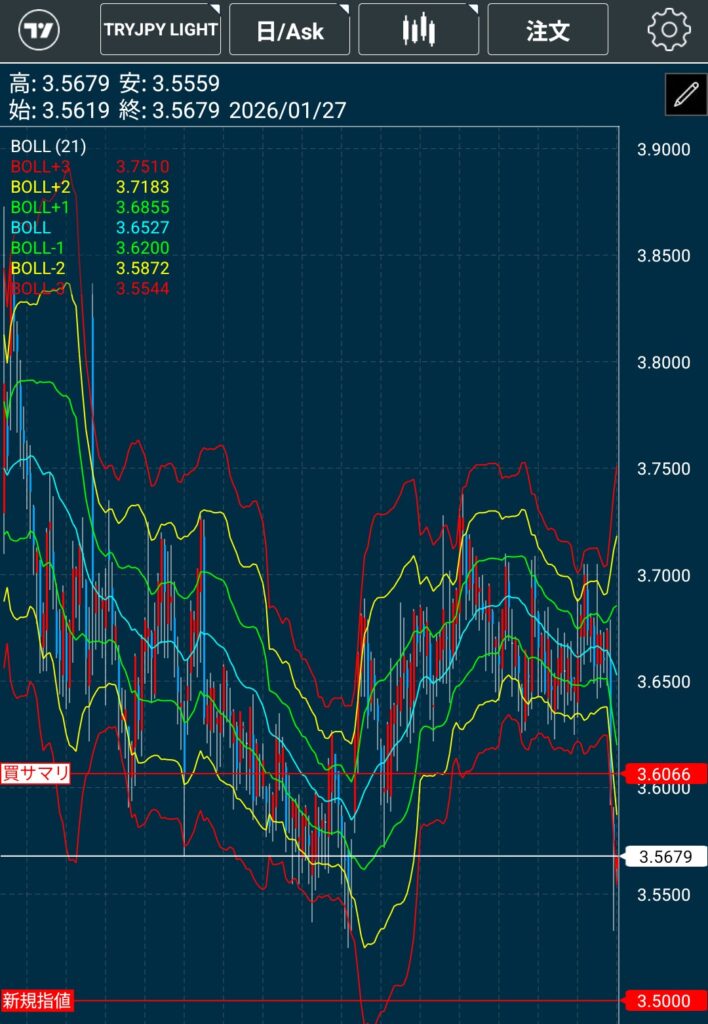
Task: Open the settings gear icon
Action: 668,30
